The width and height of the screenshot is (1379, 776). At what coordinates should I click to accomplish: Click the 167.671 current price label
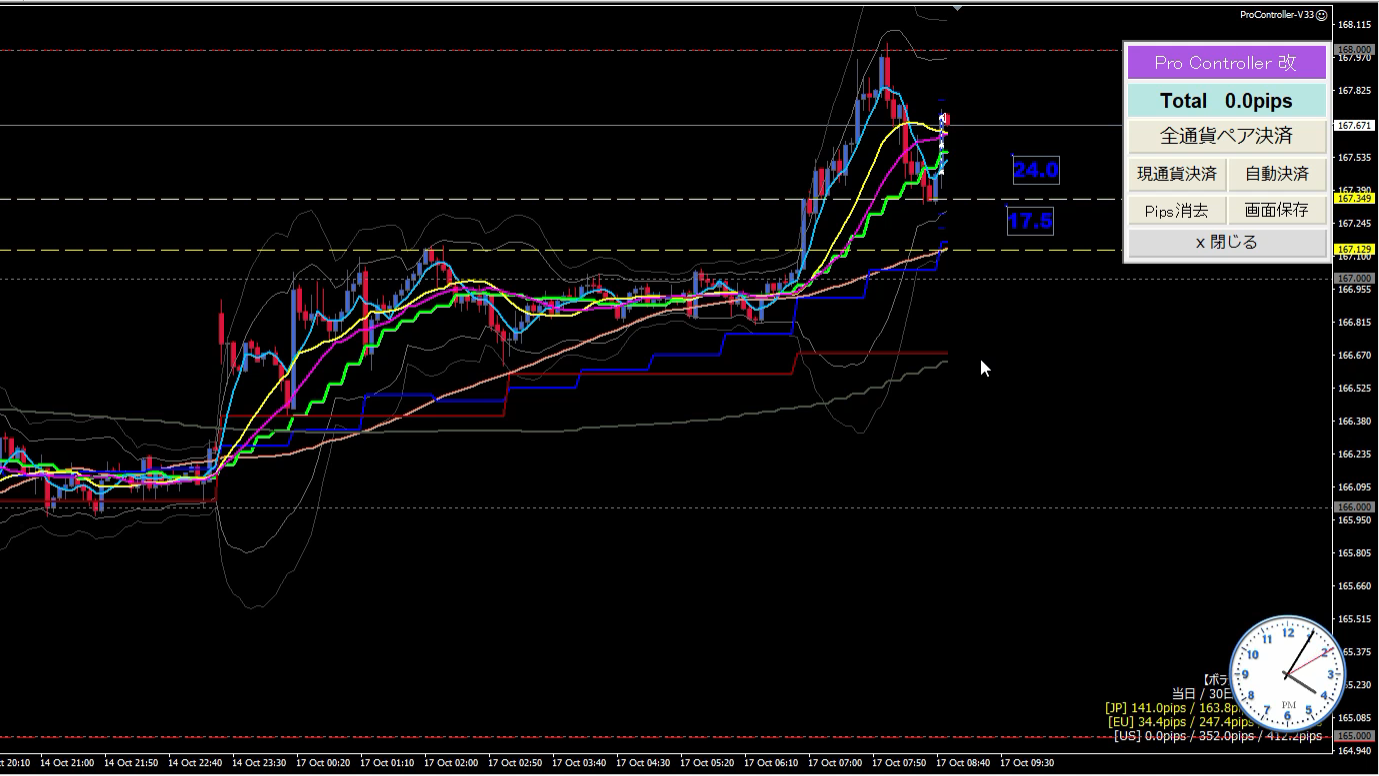point(1355,125)
